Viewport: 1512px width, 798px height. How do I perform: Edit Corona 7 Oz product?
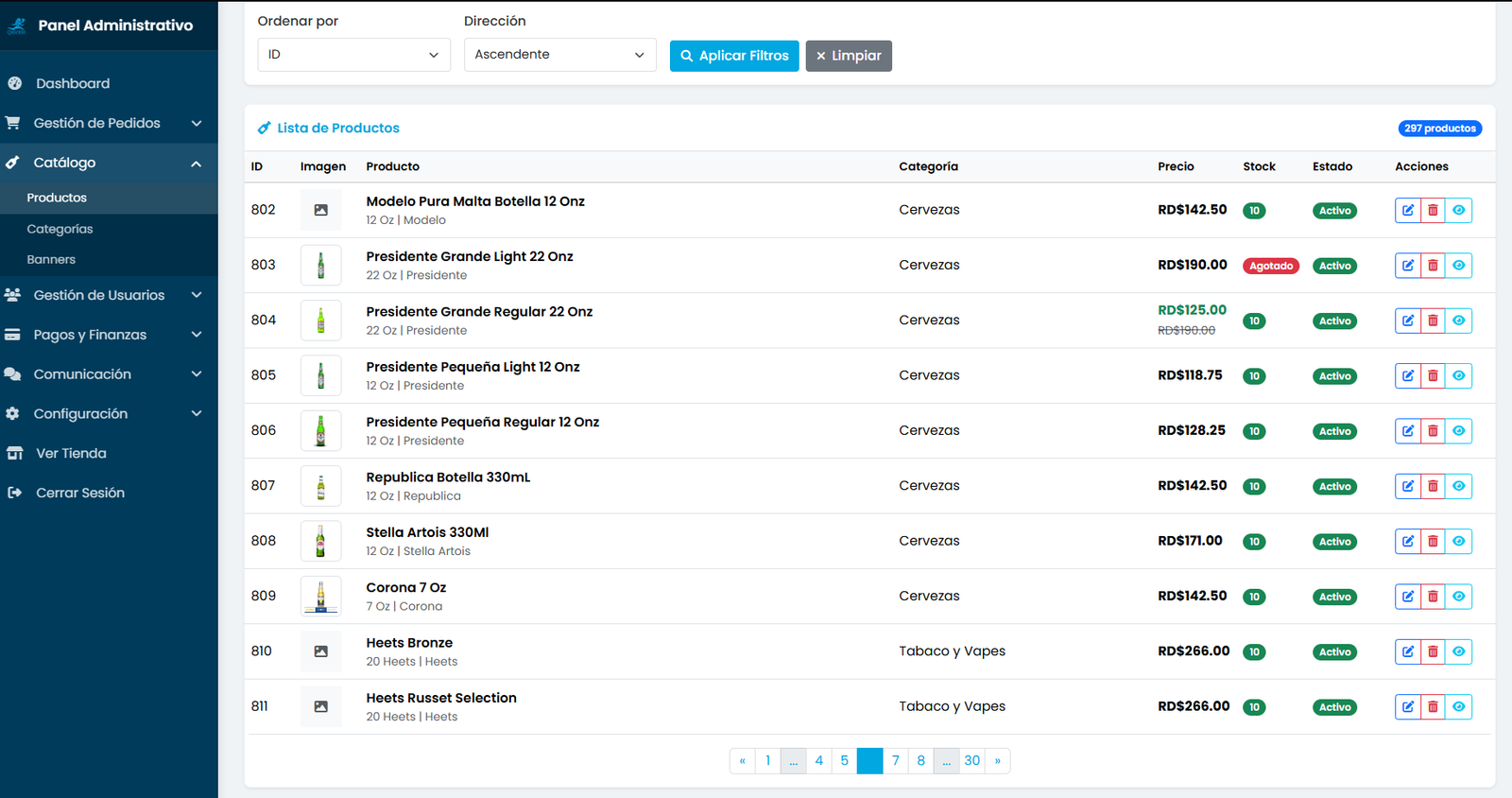(x=1408, y=597)
